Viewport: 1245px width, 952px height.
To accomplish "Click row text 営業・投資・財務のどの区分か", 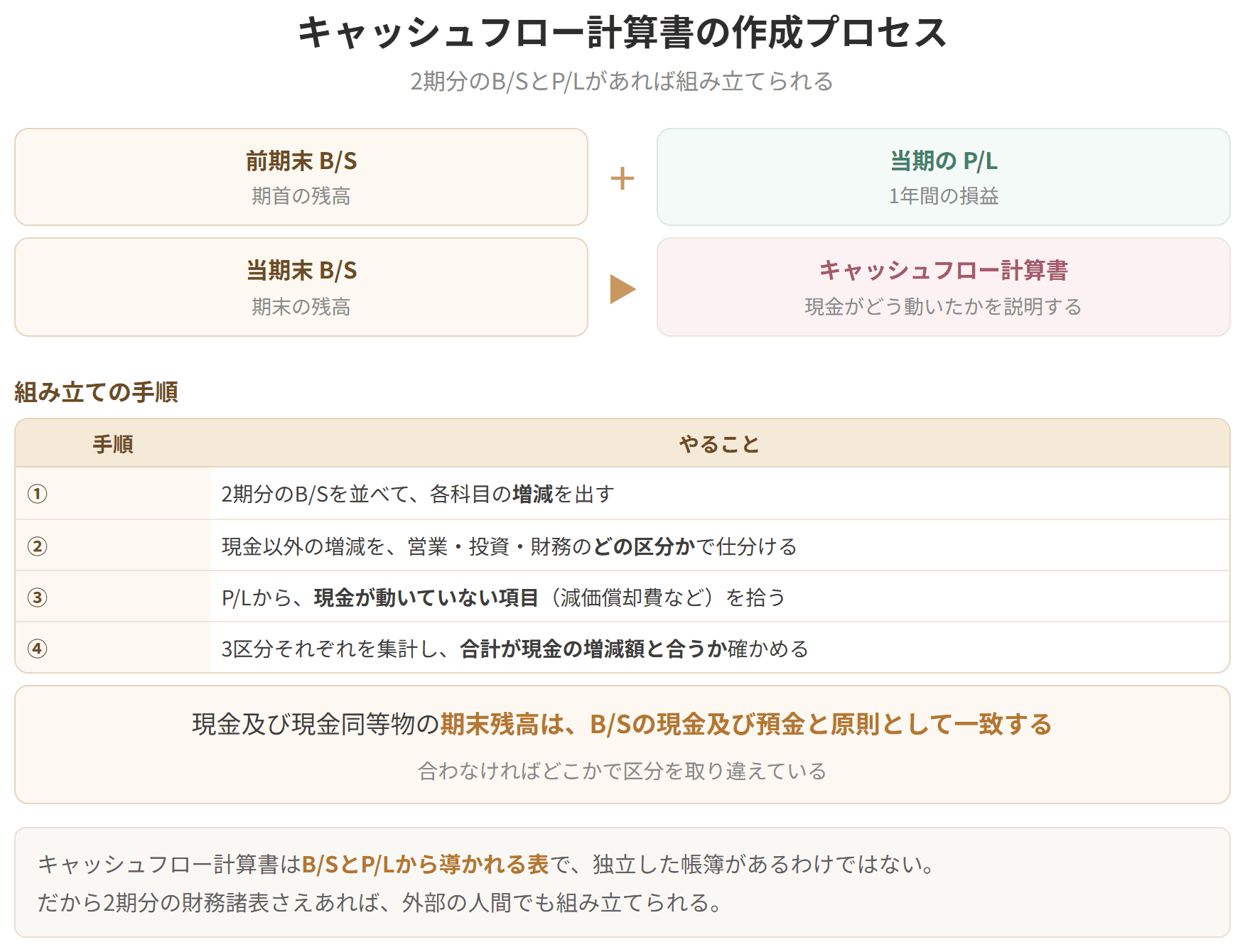I will (x=551, y=546).
